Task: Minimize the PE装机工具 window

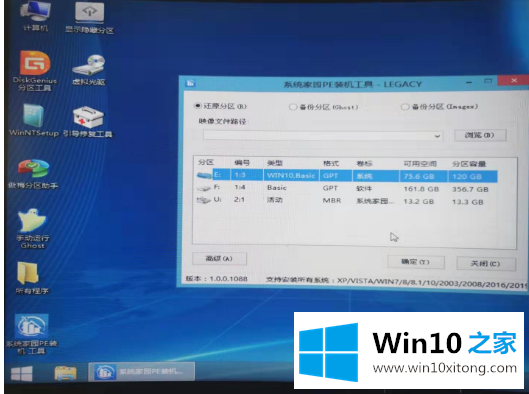Action: [x=469, y=82]
